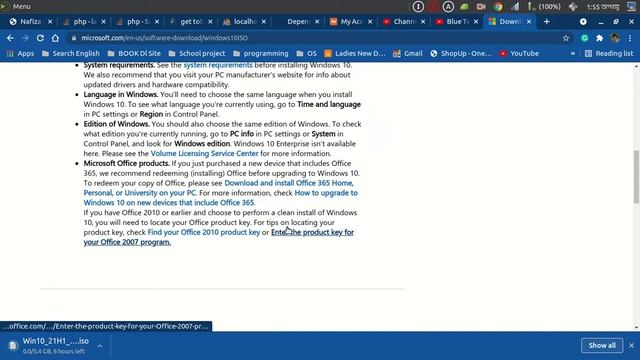This screenshot has width=640, height=360.
Task: Show more bookmarks with the overflow chevron
Action: pyautogui.click(x=573, y=53)
